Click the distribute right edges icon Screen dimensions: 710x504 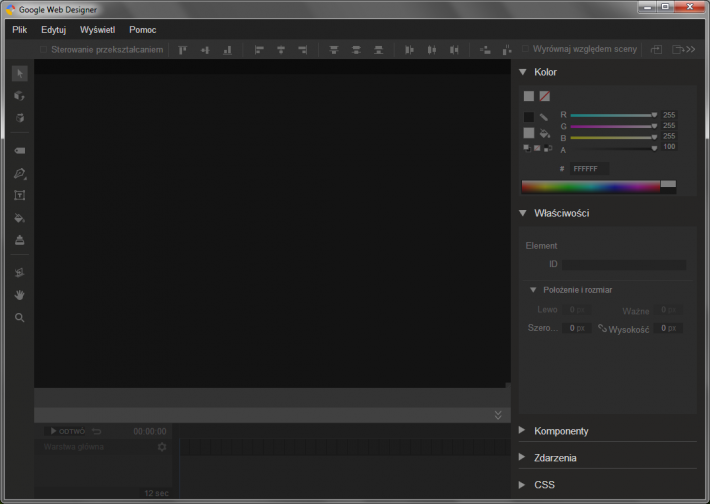[454, 50]
